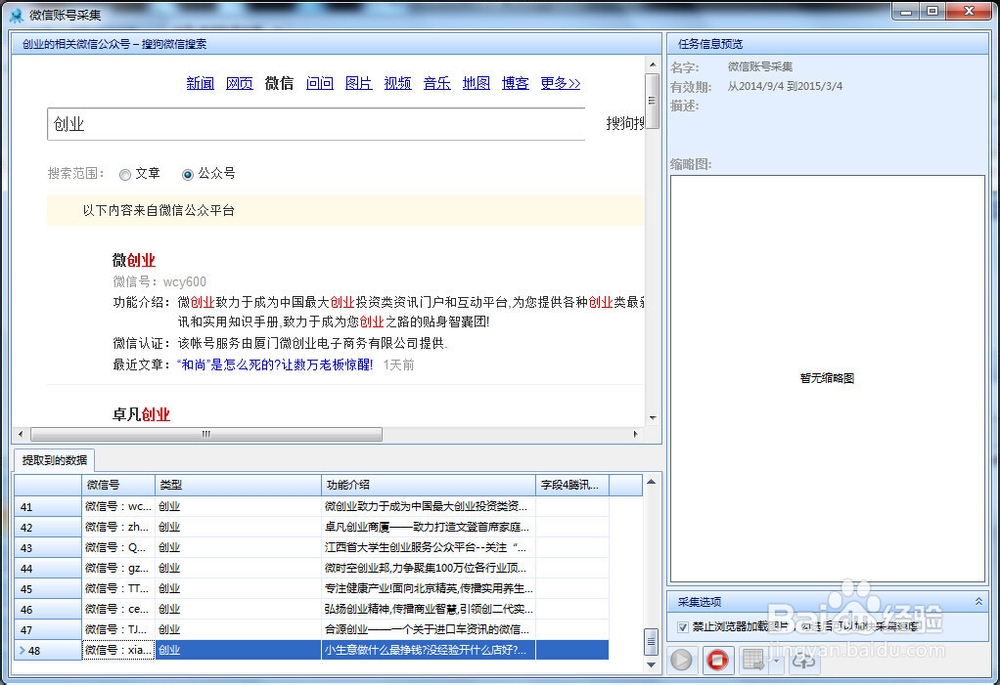This screenshot has height=685, width=1000.
Task: Open the 地图 navigation link
Action: pyautogui.click(x=476, y=83)
